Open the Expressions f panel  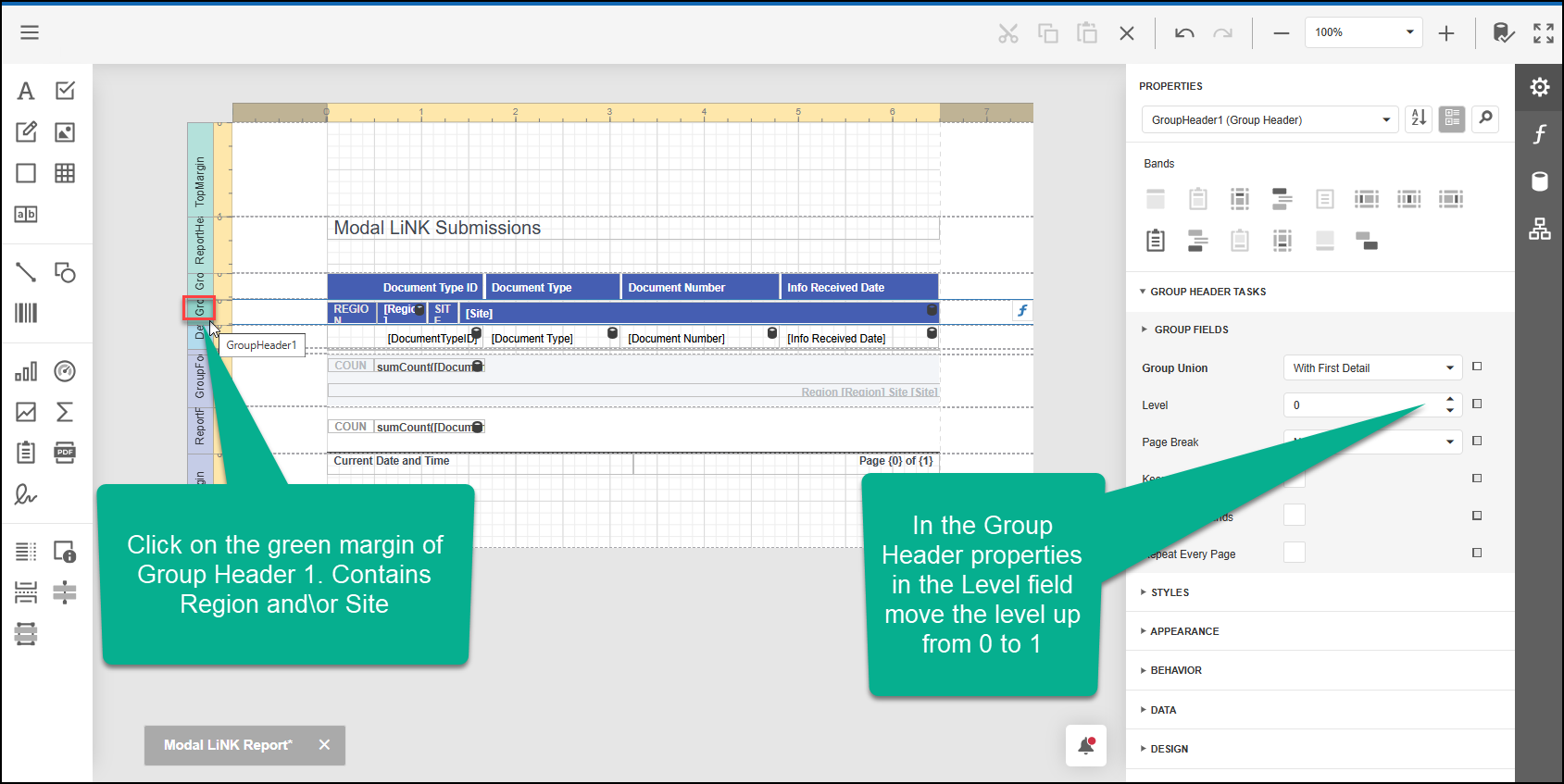[x=1539, y=134]
